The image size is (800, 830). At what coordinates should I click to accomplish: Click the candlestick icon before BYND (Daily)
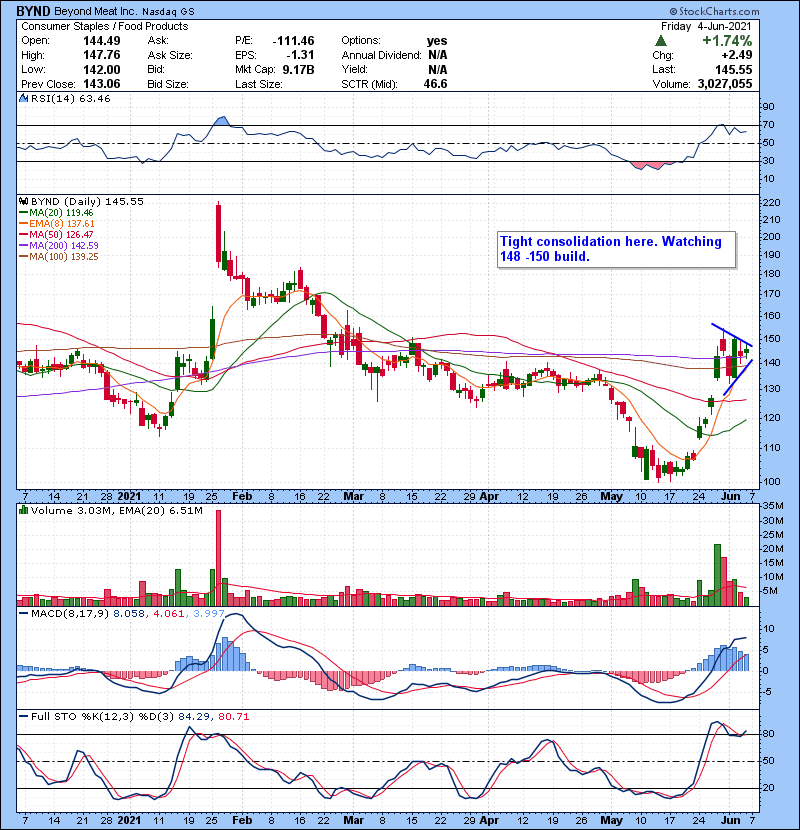23,201
